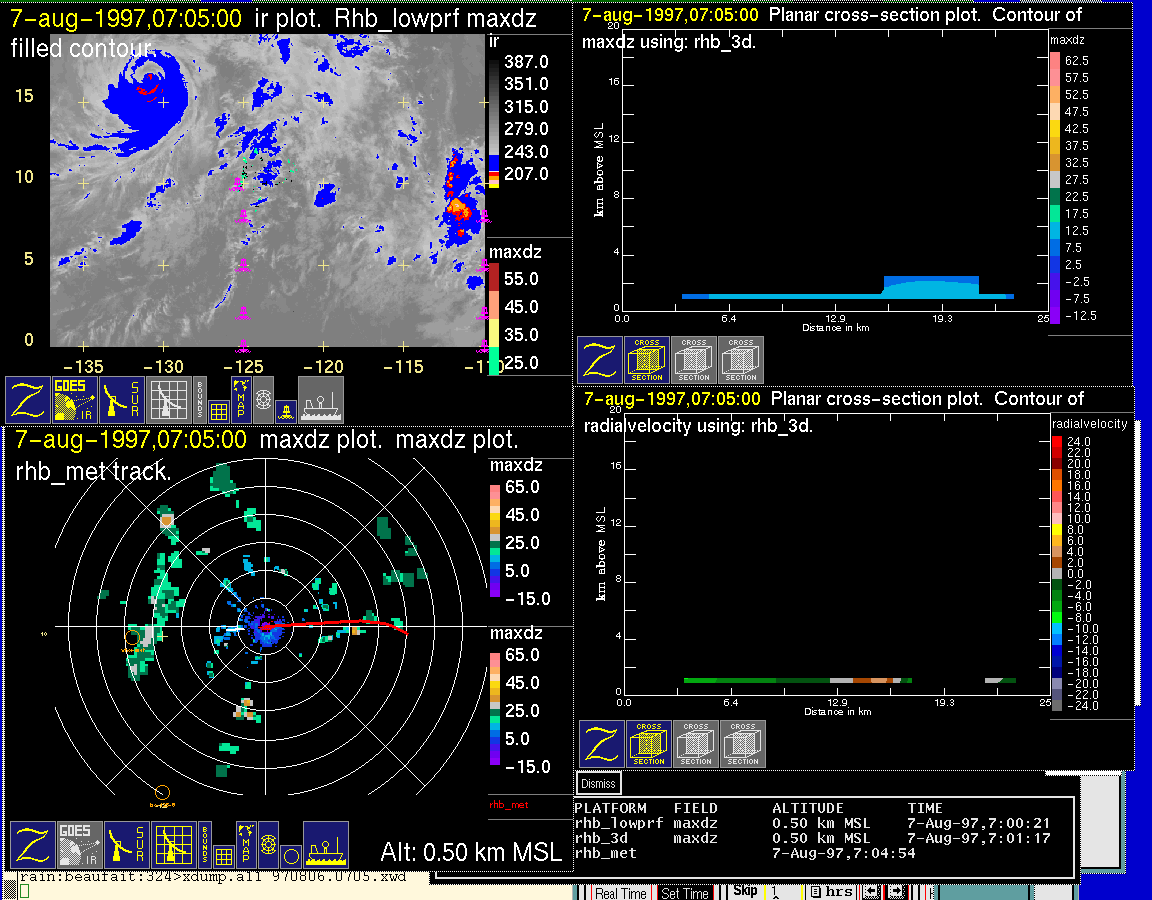Step time forward with the right arrow
Image resolution: width=1152 pixels, height=900 pixels.
[896, 891]
